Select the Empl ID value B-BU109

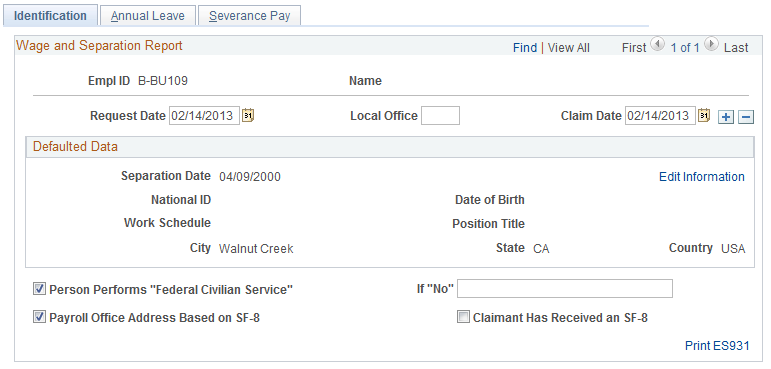click(163, 81)
